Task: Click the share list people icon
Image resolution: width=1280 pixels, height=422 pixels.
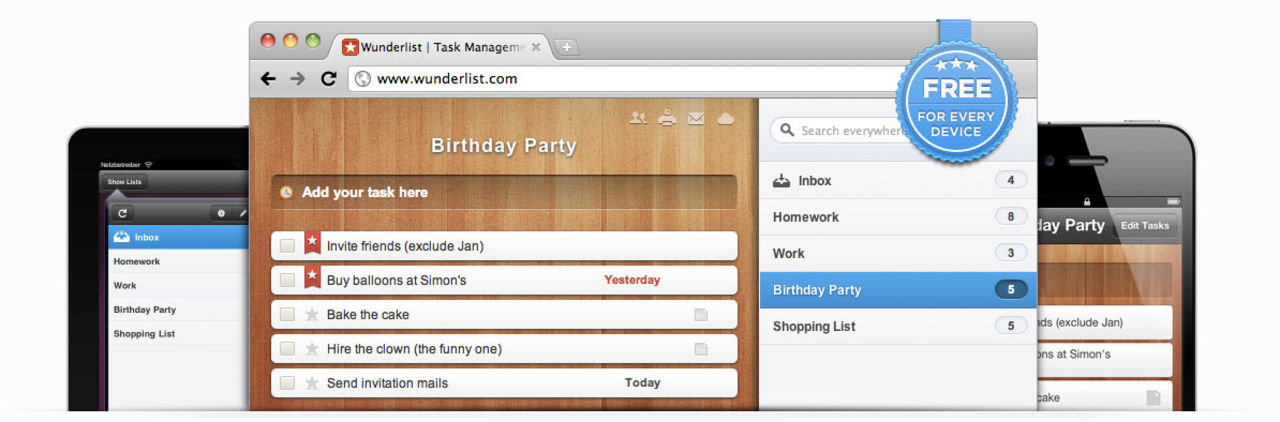Action: 638,118
